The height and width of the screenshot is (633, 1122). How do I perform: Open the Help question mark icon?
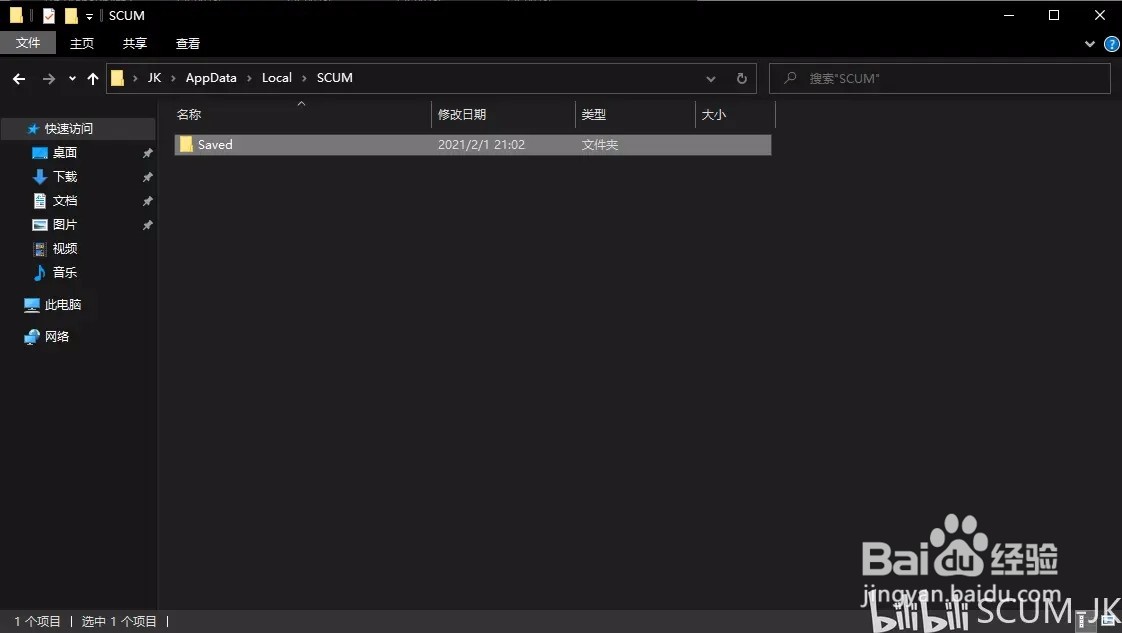(1111, 44)
